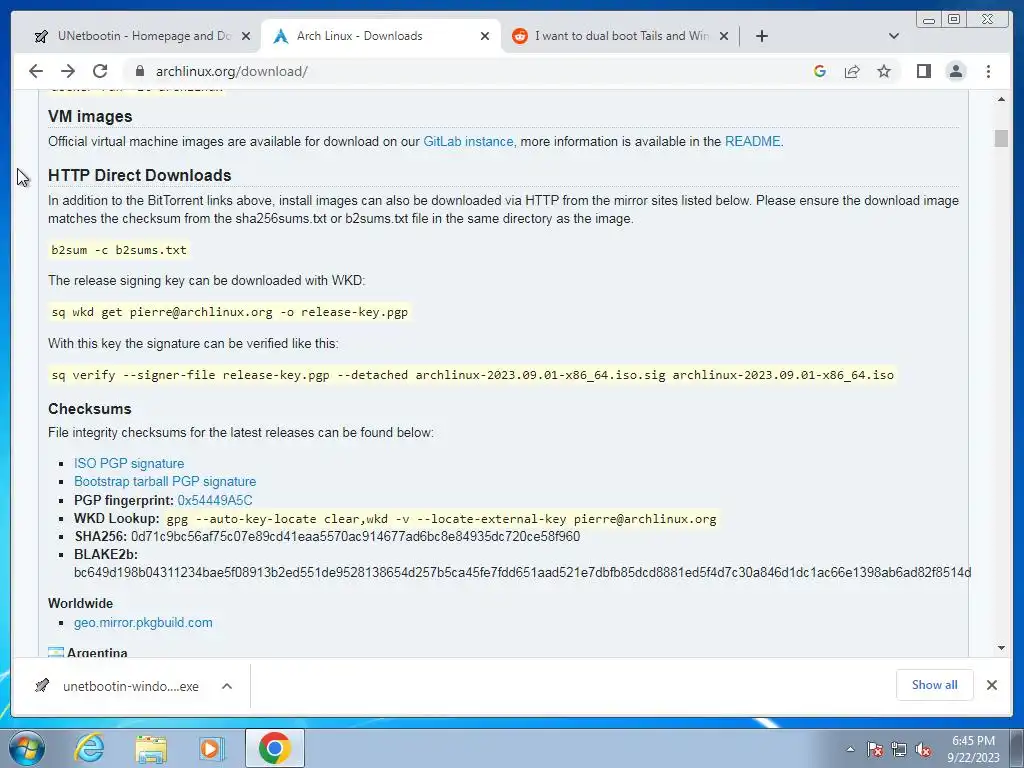Image resolution: width=1024 pixels, height=768 pixels.
Task: Open Chrome's three-dot menu
Action: click(x=988, y=71)
